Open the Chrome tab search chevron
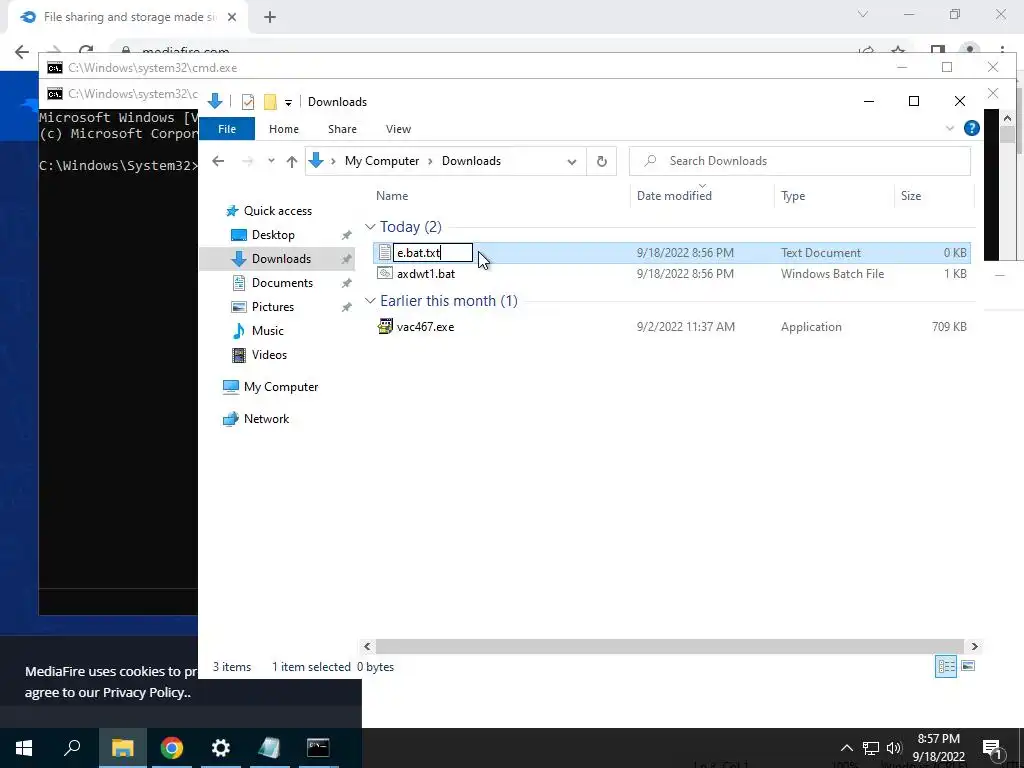Image resolution: width=1024 pixels, height=768 pixels. tap(863, 14)
